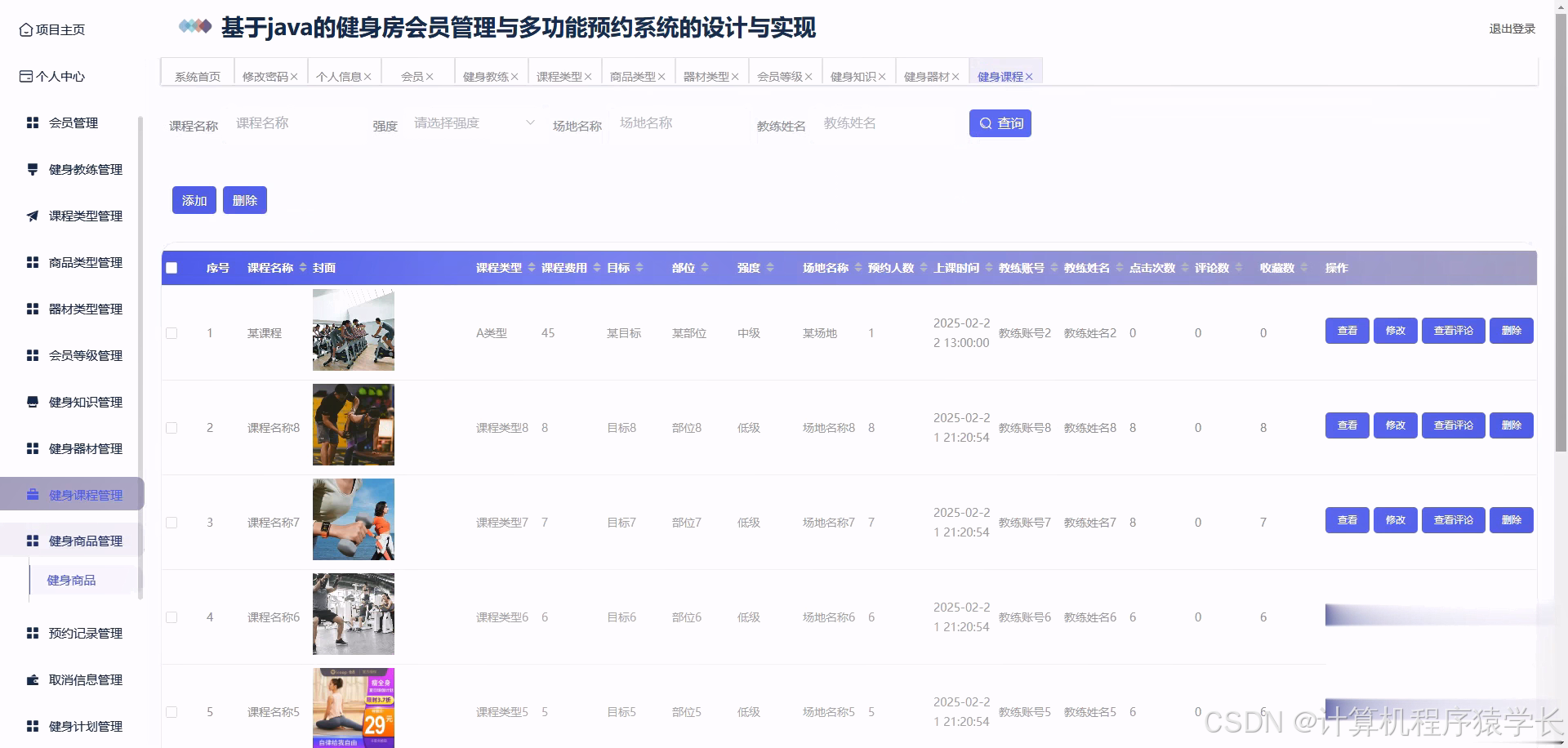Image resolution: width=1568 pixels, height=748 pixels.
Task: Check the checkbox for 课程名称7
Action: (x=171, y=522)
